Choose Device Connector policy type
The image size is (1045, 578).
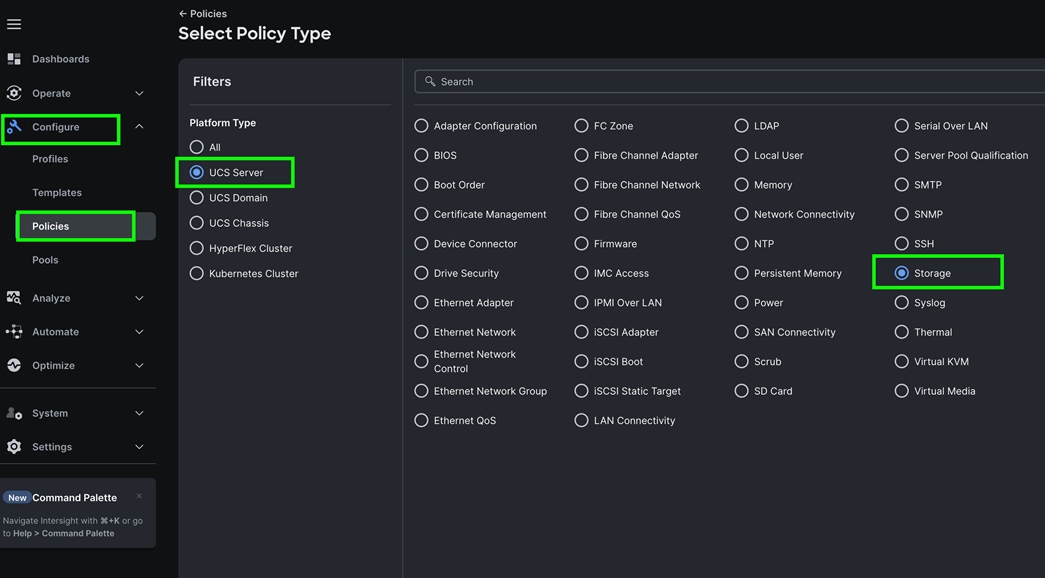[421, 243]
